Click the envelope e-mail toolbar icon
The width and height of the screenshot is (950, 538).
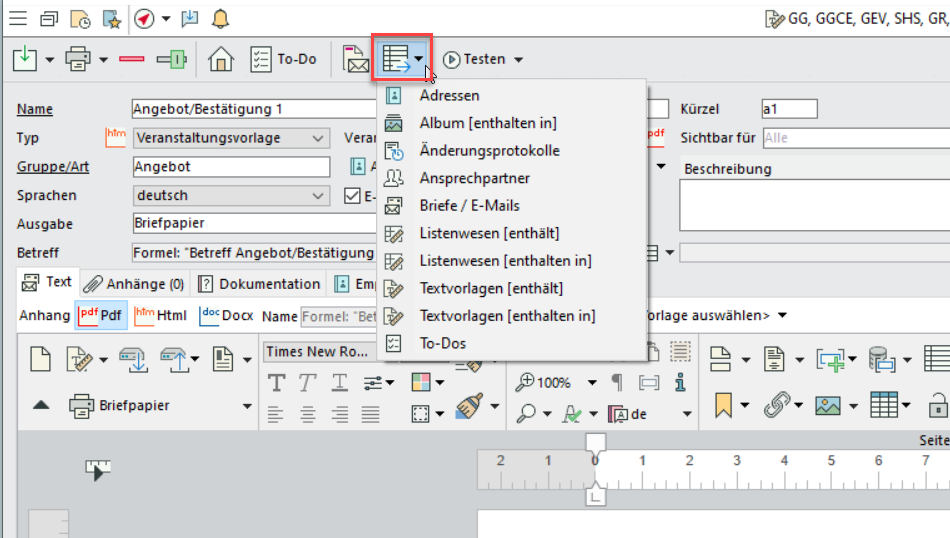[355, 60]
